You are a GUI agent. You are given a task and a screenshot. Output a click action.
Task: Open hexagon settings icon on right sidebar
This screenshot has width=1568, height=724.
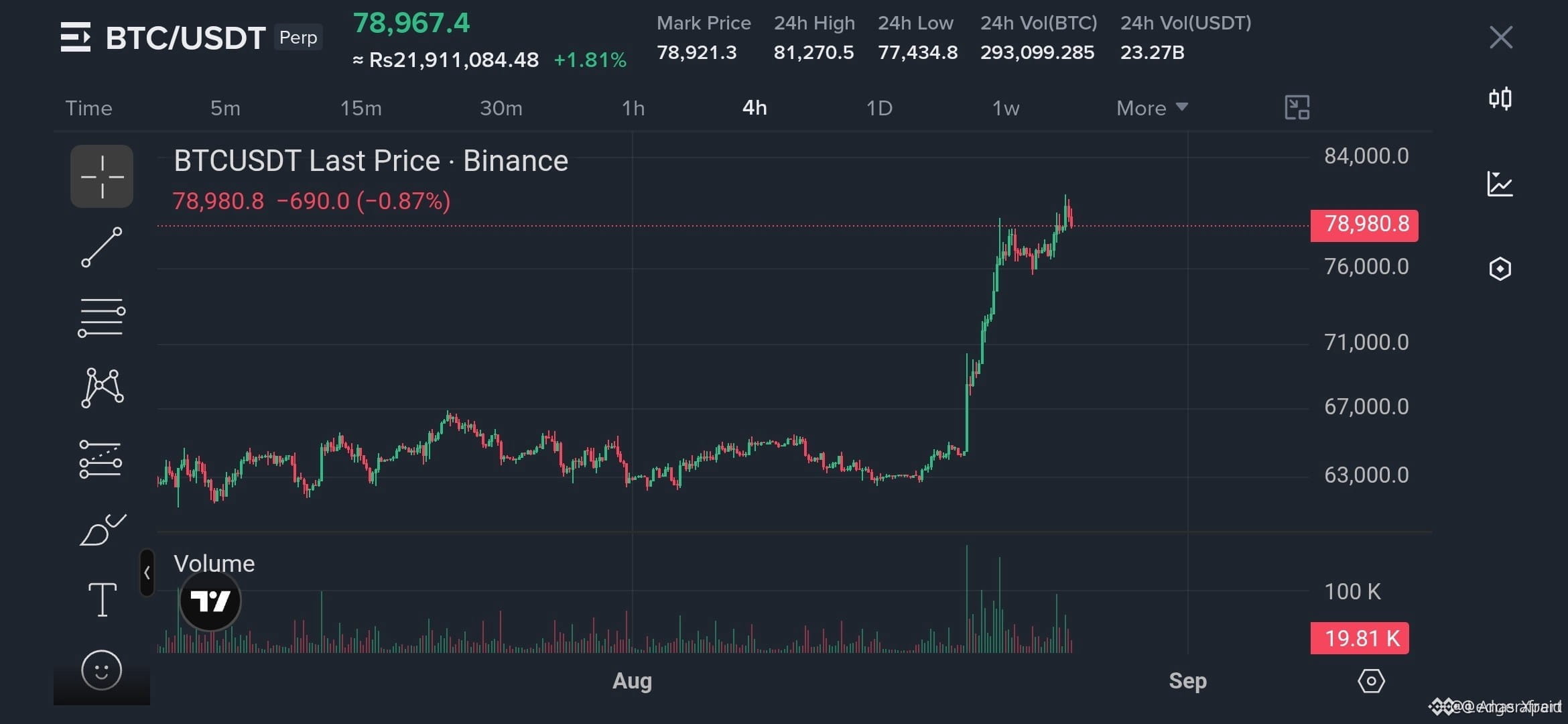(1500, 269)
